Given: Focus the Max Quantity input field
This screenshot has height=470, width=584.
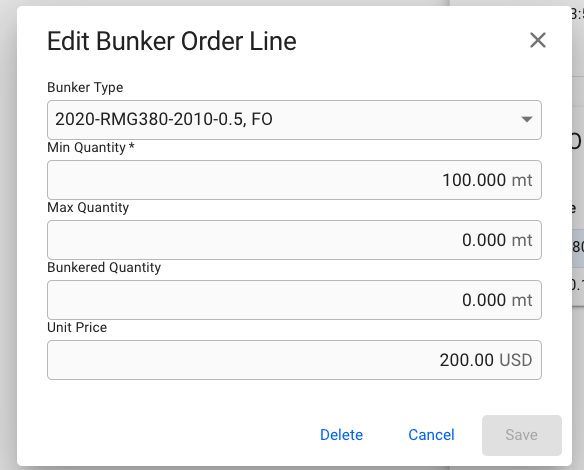Looking at the screenshot, I should (294, 240).
